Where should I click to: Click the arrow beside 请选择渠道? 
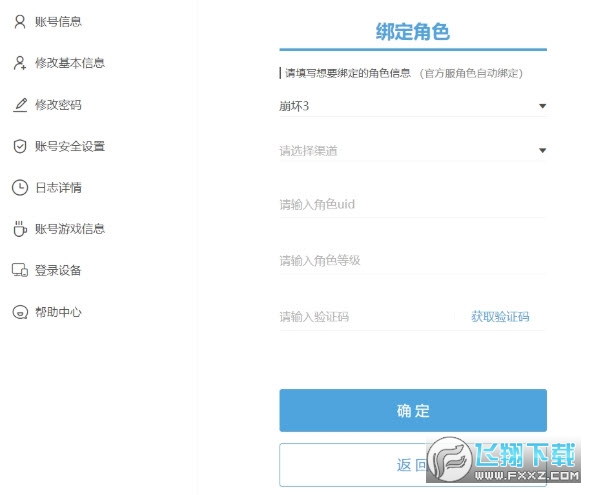click(x=542, y=151)
